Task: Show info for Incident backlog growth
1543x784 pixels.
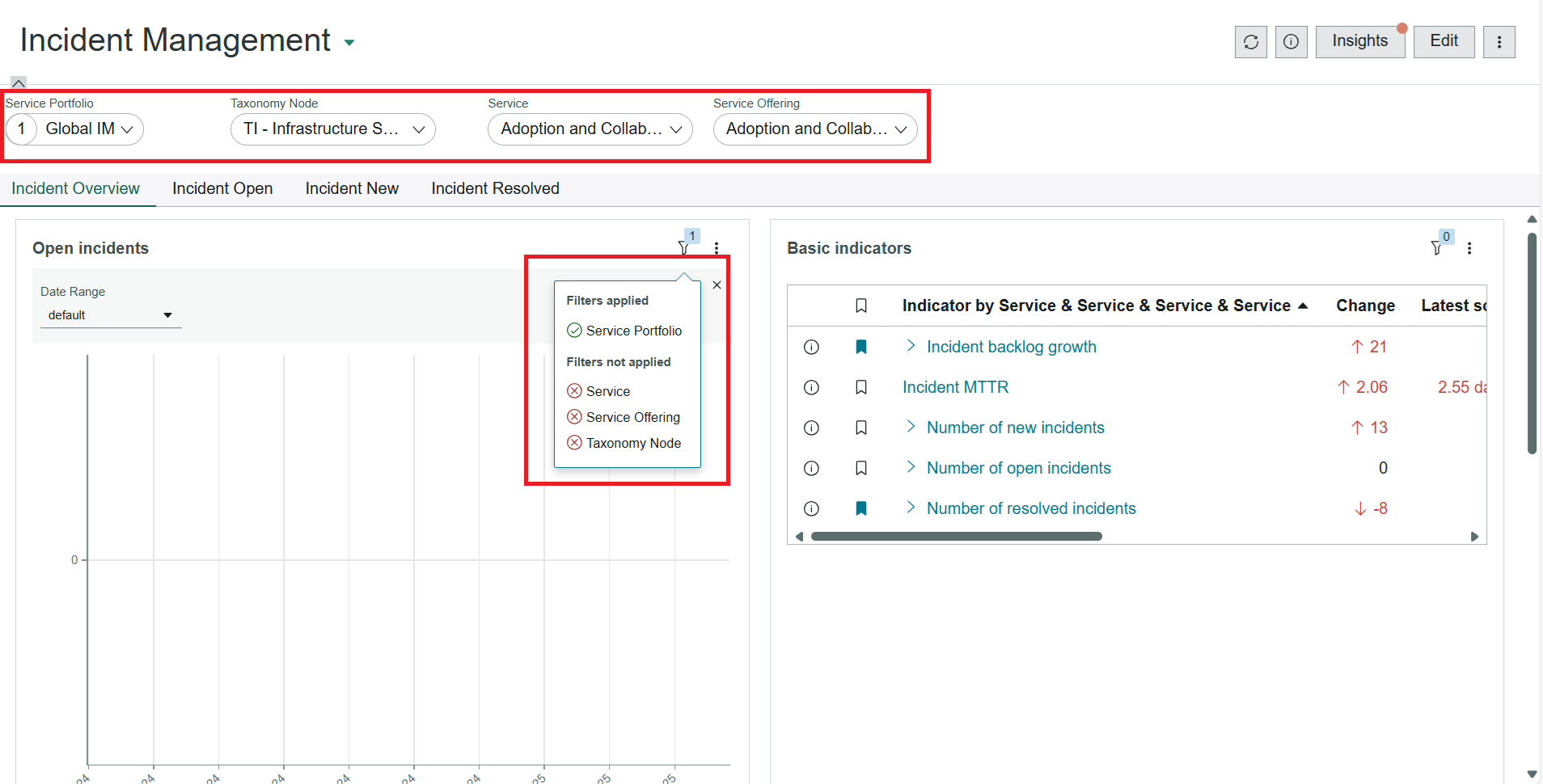Action: 811,347
